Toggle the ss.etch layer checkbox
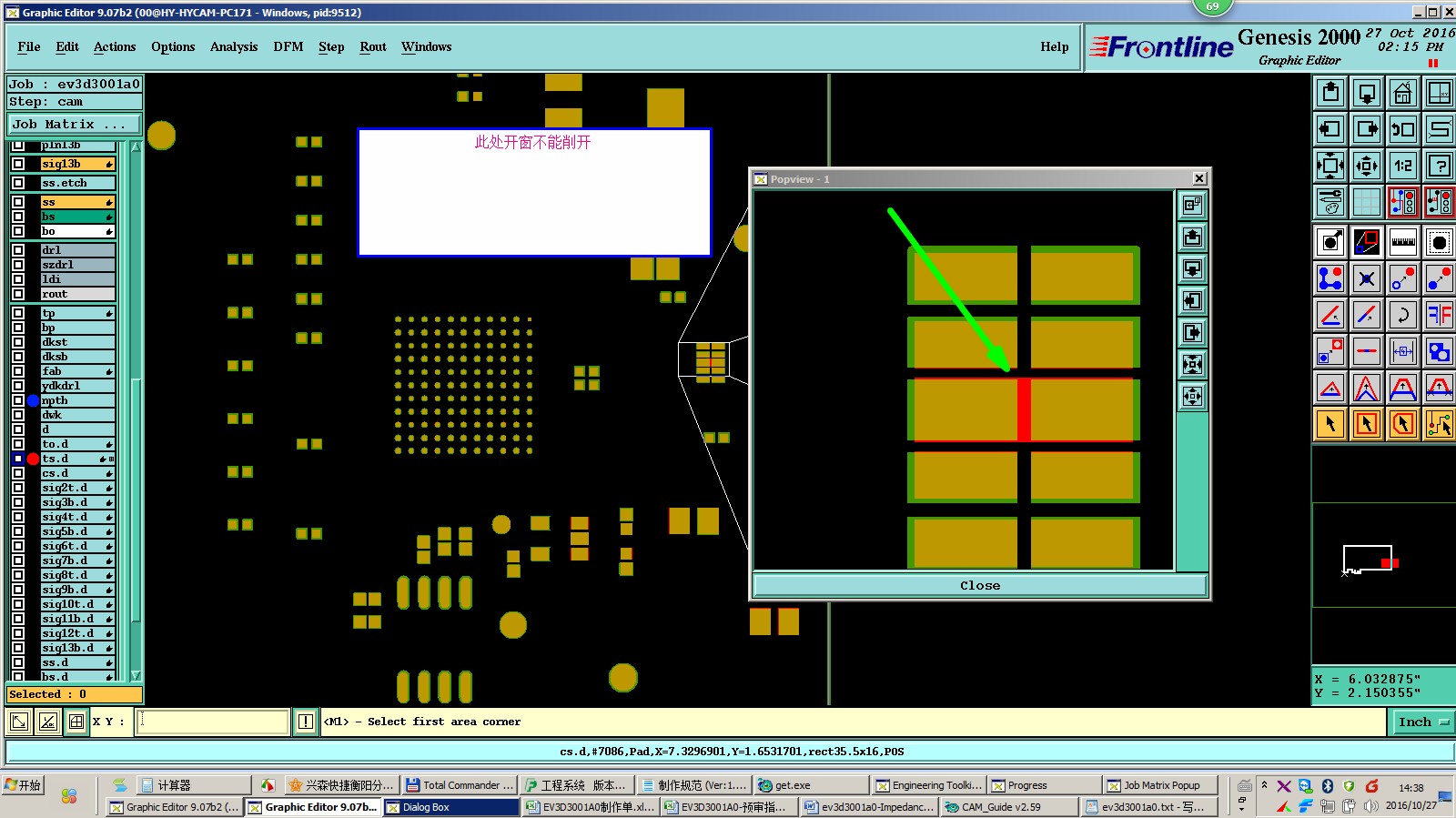 click(18, 183)
